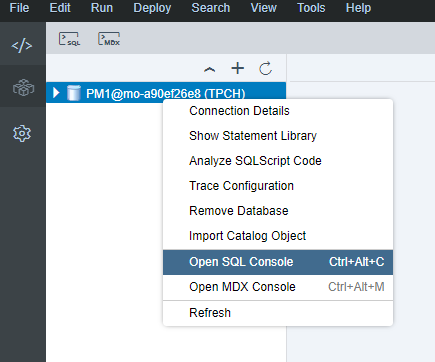The image size is (435, 362).
Task: Select Remove Database
Action: tap(278, 211)
